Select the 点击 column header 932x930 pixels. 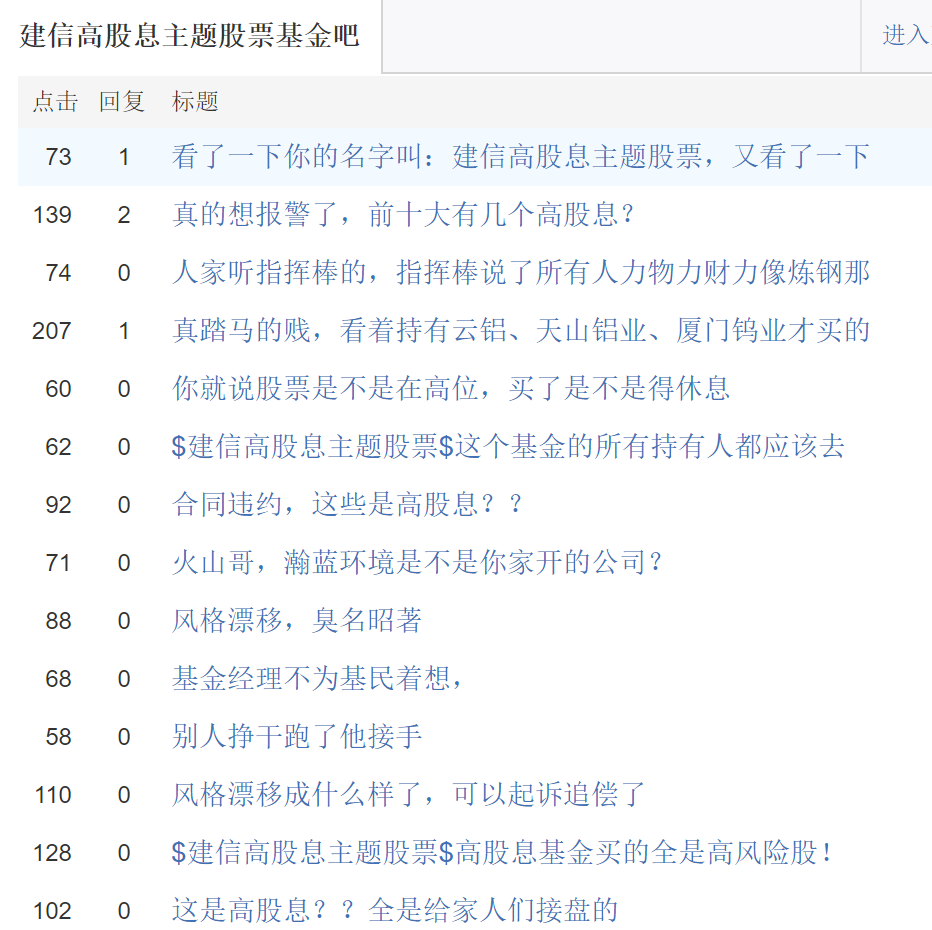coord(55,102)
